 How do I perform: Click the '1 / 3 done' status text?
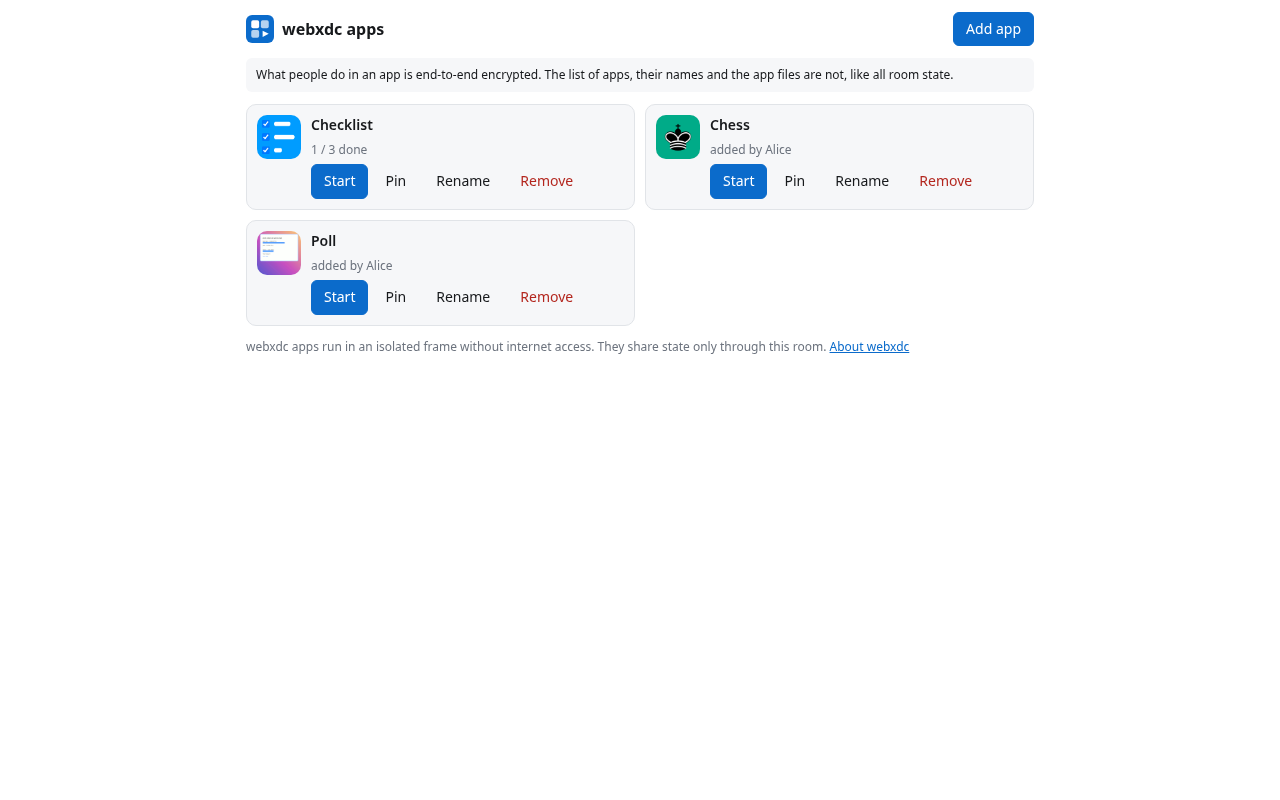tap(339, 150)
